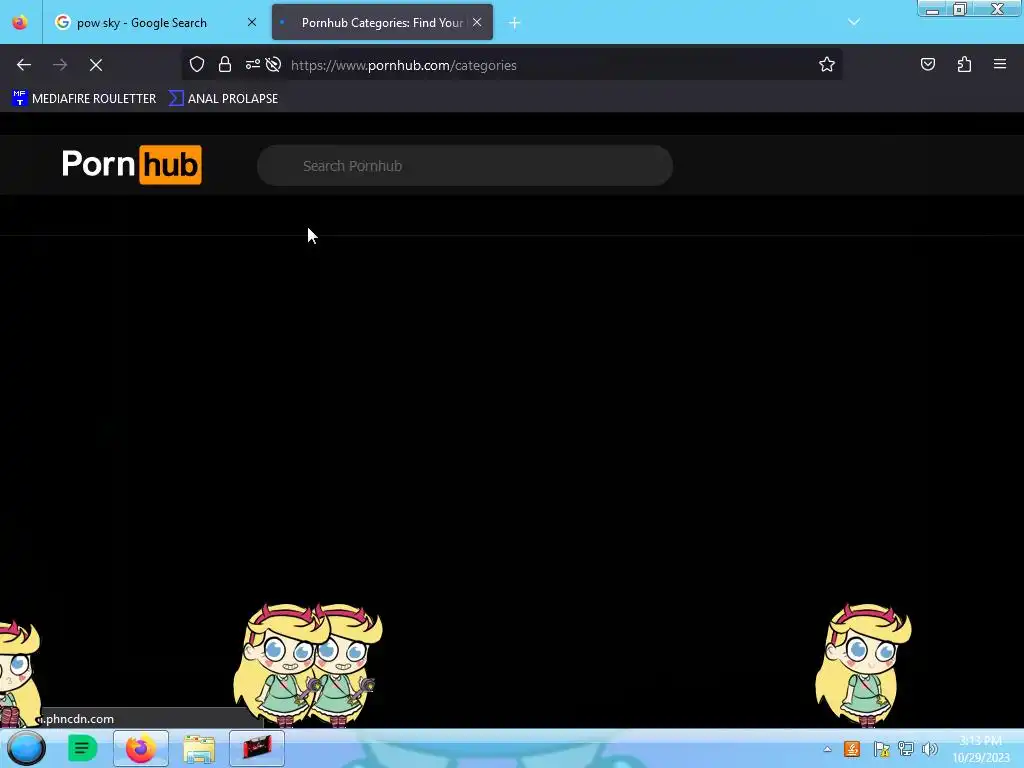
Task: Open File Explorer from the taskbar
Action: click(199, 748)
